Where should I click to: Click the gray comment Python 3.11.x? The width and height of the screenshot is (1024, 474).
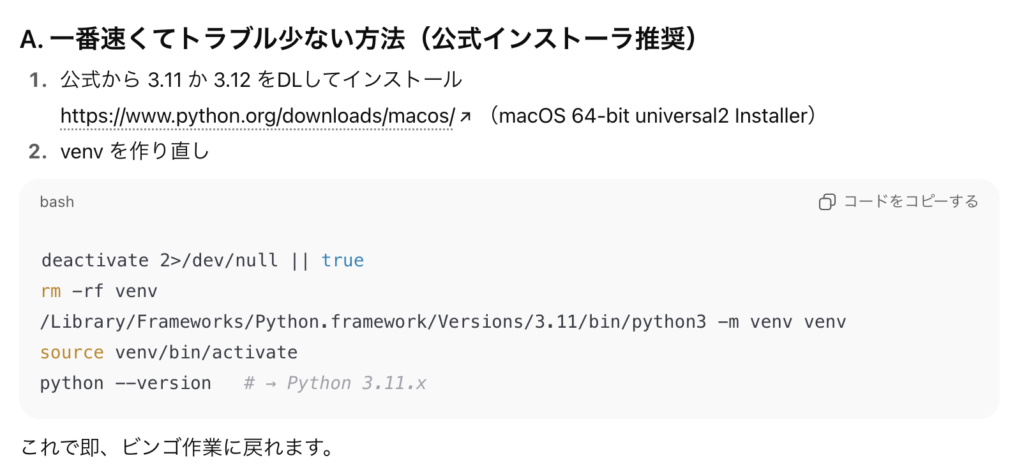coord(335,383)
